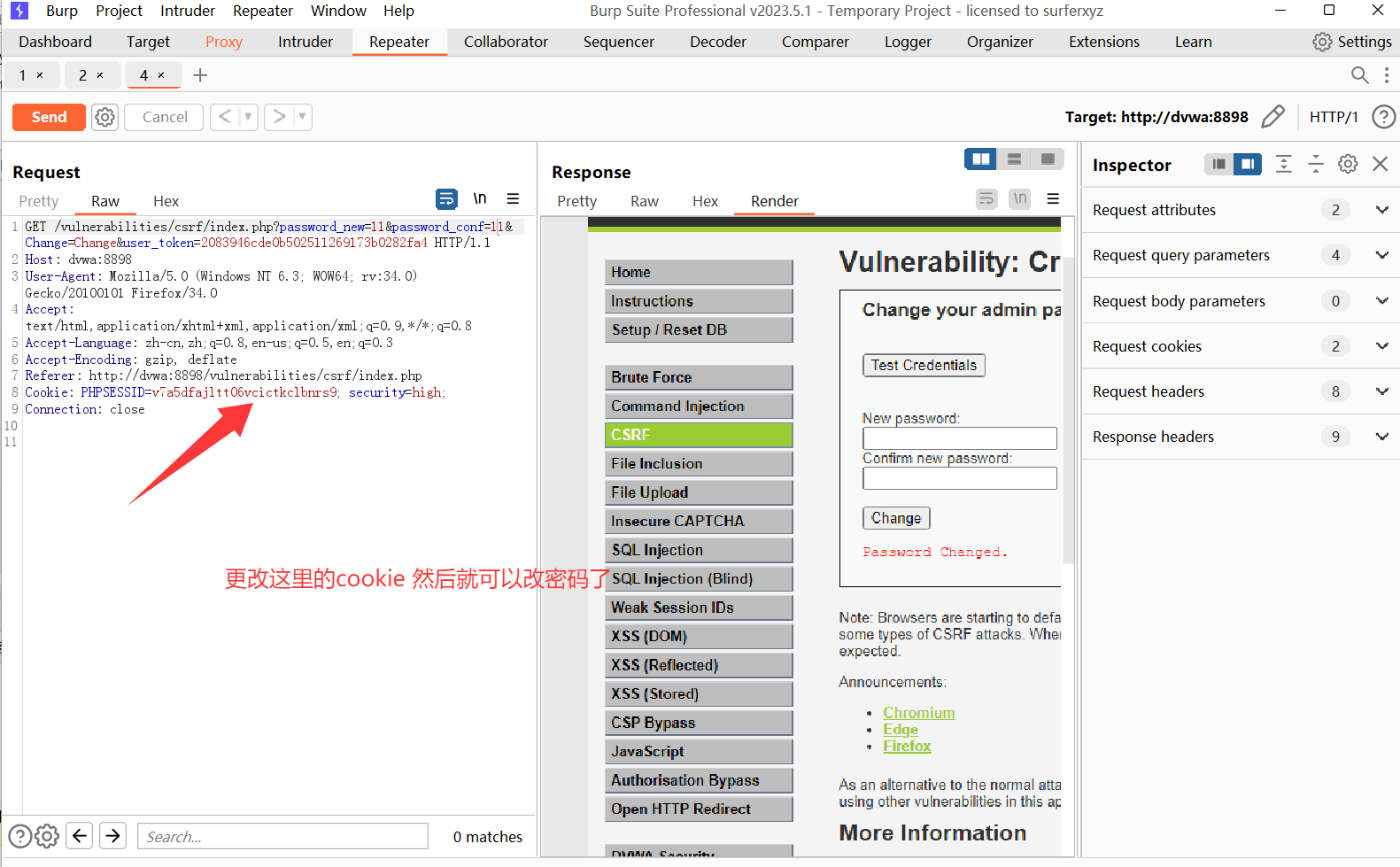The height and width of the screenshot is (867, 1400).
Task: Edit target with pencil icon
Action: [1272, 117]
